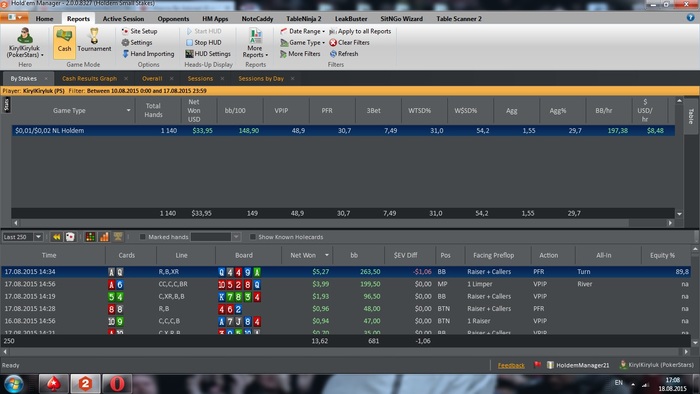Click Apply to all Reports
Viewport: 700px width, 394px height.
(x=360, y=31)
